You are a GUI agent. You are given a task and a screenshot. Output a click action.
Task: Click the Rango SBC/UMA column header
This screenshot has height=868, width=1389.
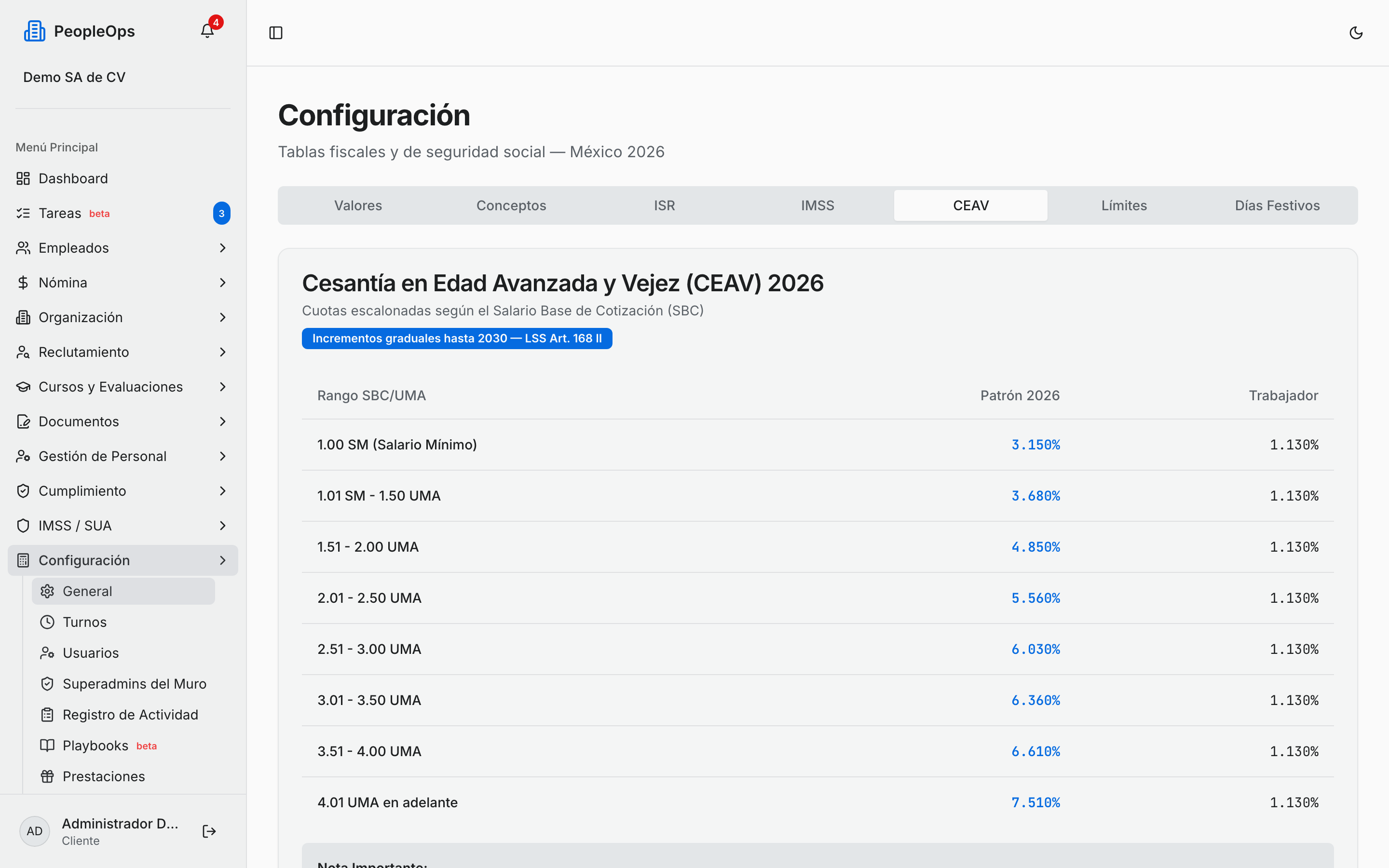coord(371,395)
